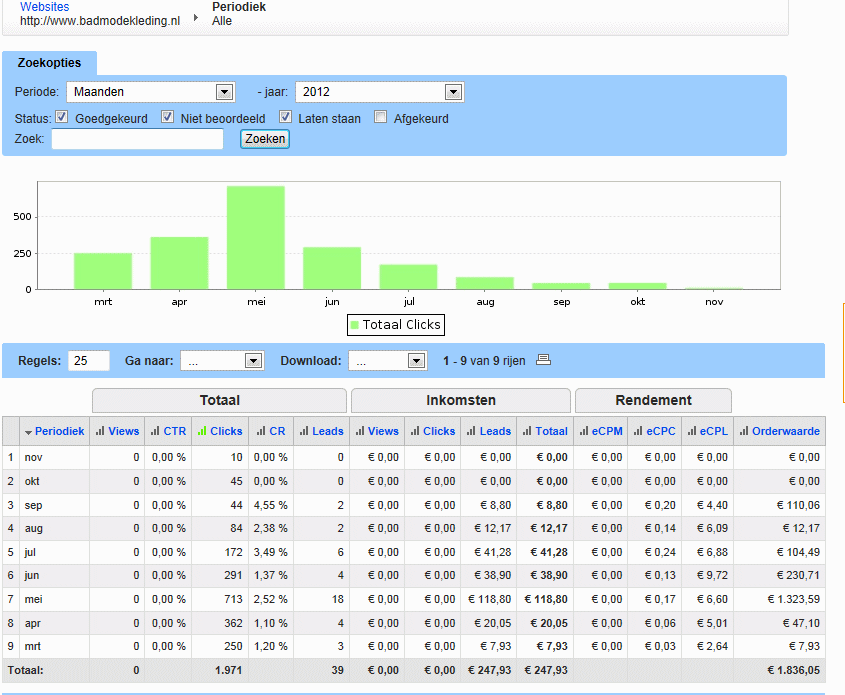Click the sort icon beside Totaal Views column
The width and height of the screenshot is (845, 695).
tap(100, 431)
